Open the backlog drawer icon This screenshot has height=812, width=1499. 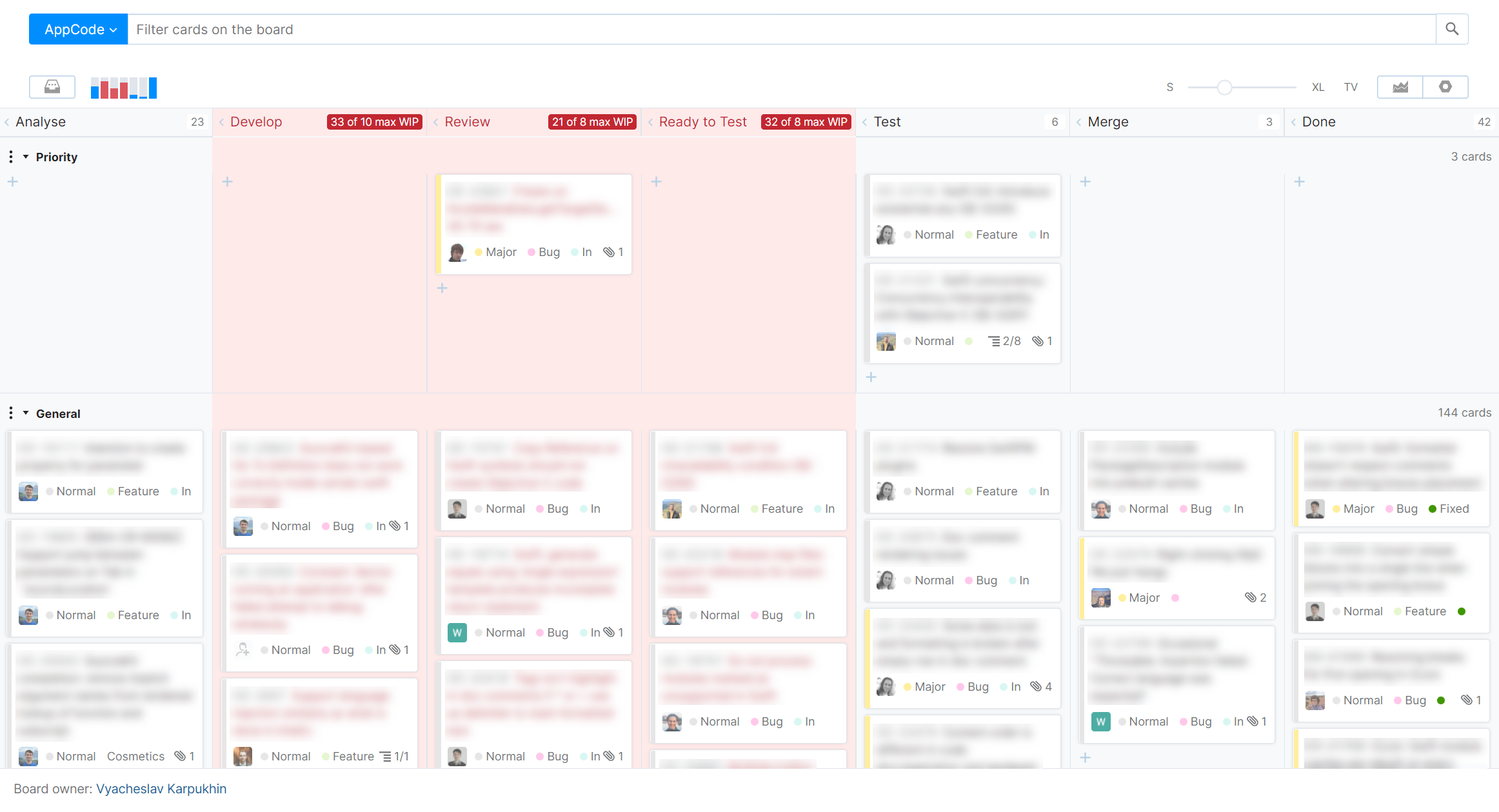click(52, 86)
